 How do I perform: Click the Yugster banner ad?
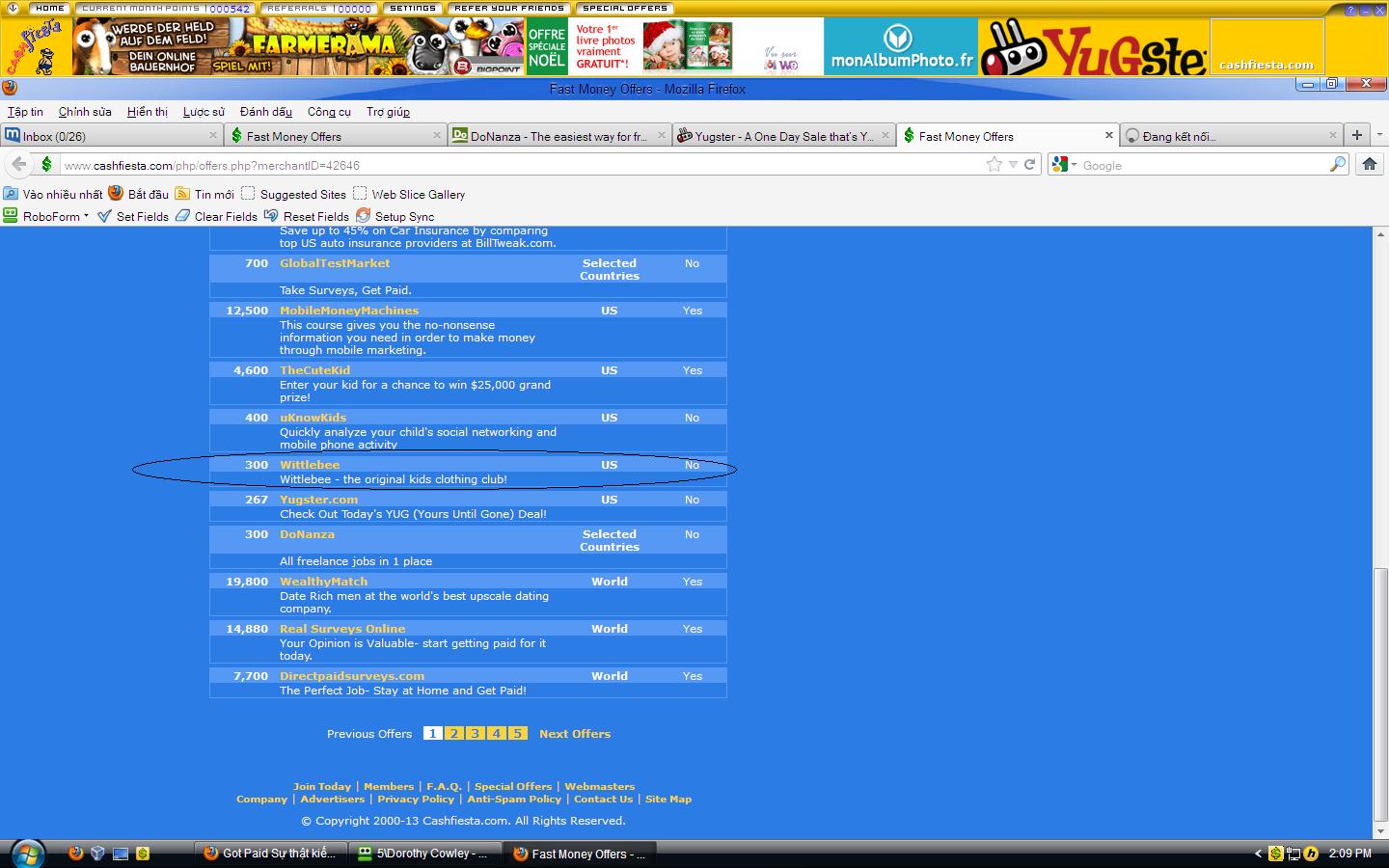[x=1094, y=46]
